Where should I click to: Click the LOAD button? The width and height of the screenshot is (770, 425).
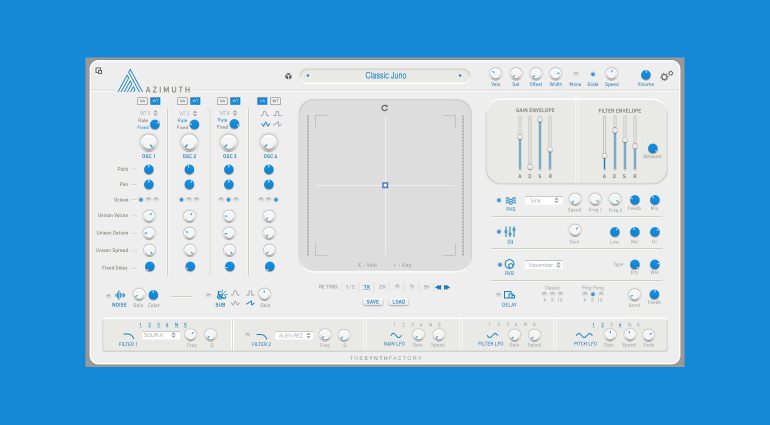pos(399,302)
